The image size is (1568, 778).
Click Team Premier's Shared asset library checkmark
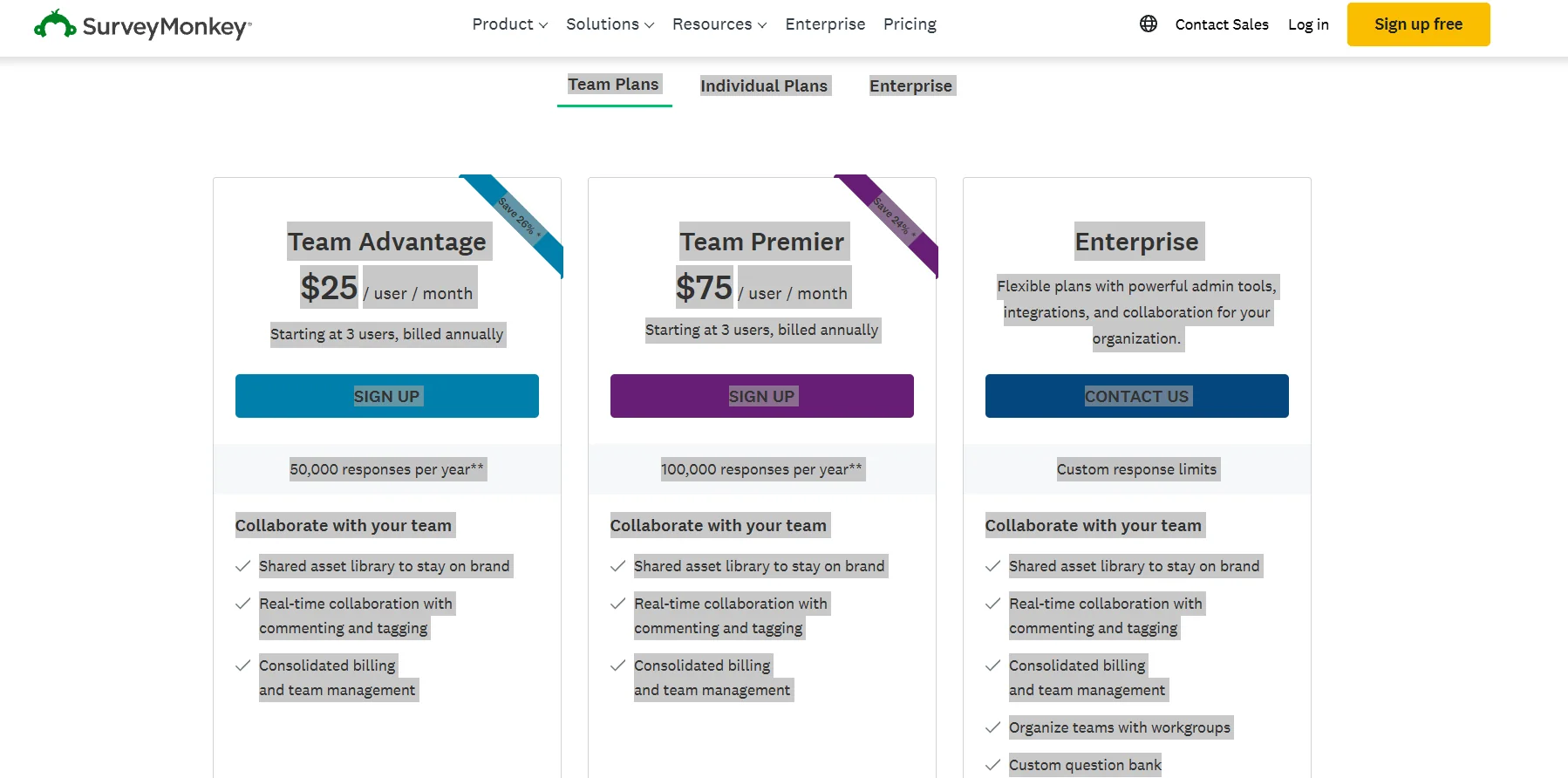point(617,566)
